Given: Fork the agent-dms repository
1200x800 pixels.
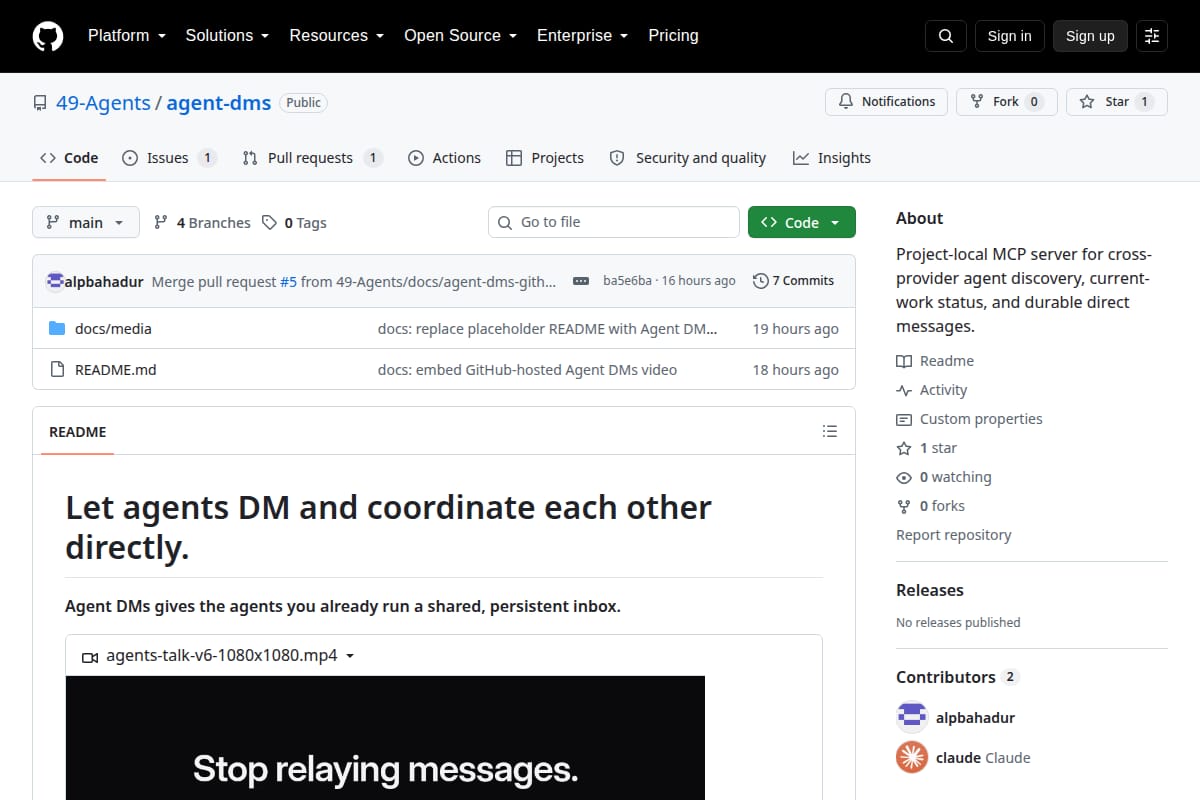Looking at the screenshot, I should pyautogui.click(x=1007, y=101).
